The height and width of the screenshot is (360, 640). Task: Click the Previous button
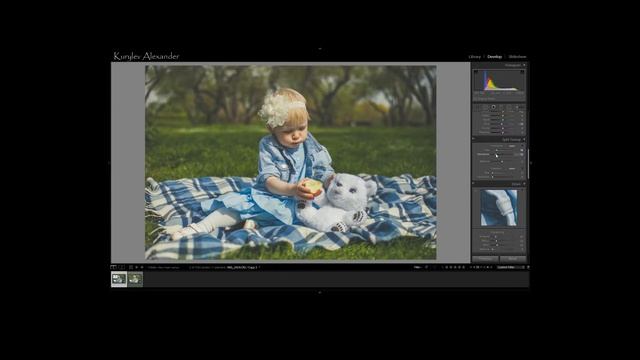click(485, 259)
